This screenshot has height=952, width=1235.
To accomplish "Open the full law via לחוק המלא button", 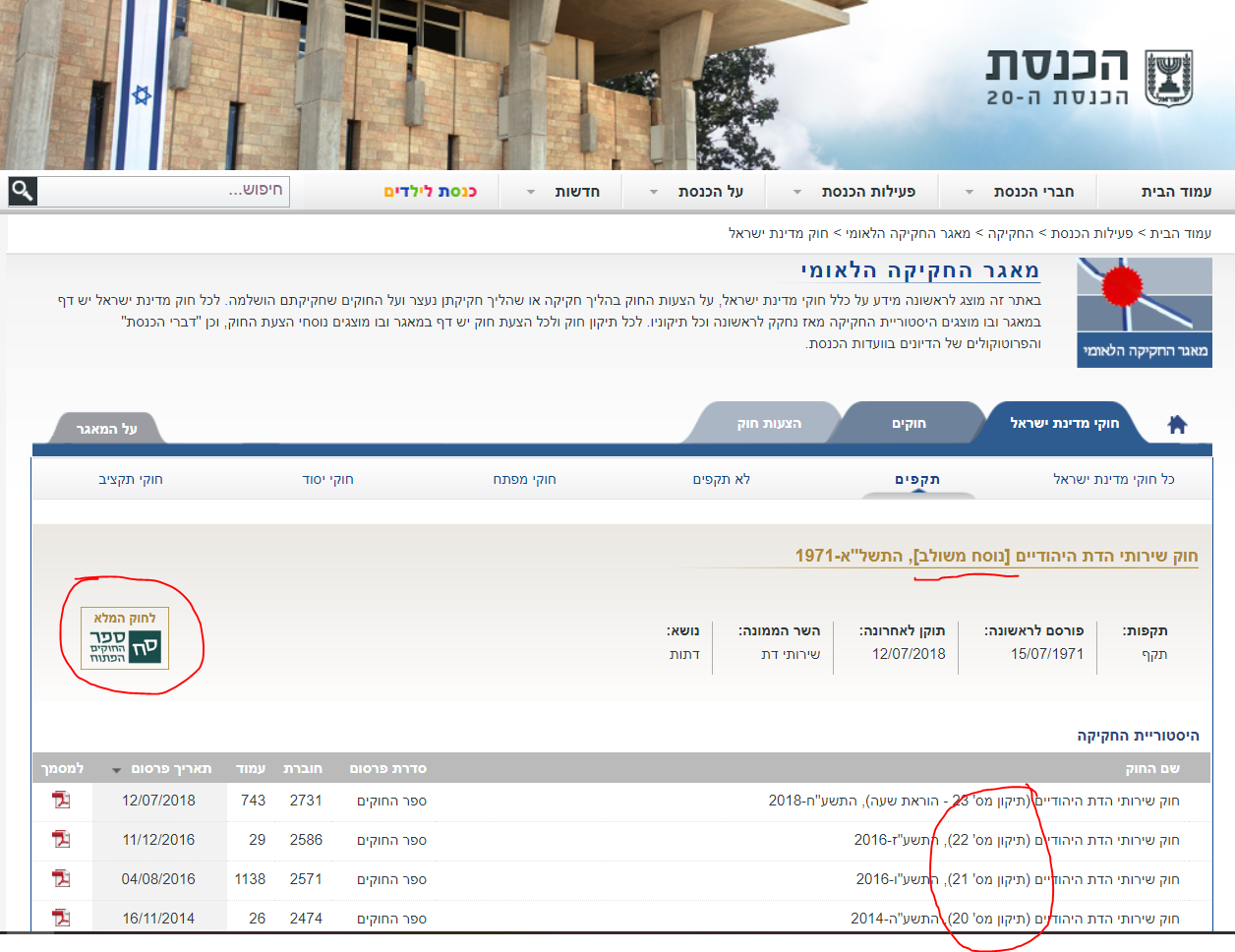I will pyautogui.click(x=125, y=637).
